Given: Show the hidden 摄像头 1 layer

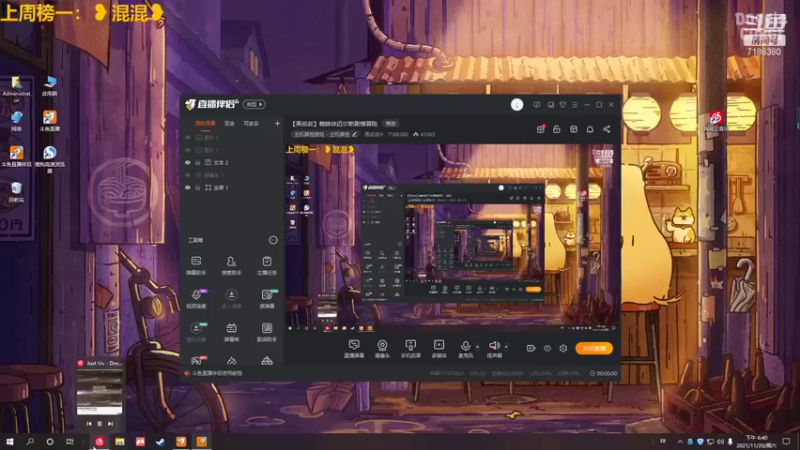Looking at the screenshot, I should tap(188, 175).
